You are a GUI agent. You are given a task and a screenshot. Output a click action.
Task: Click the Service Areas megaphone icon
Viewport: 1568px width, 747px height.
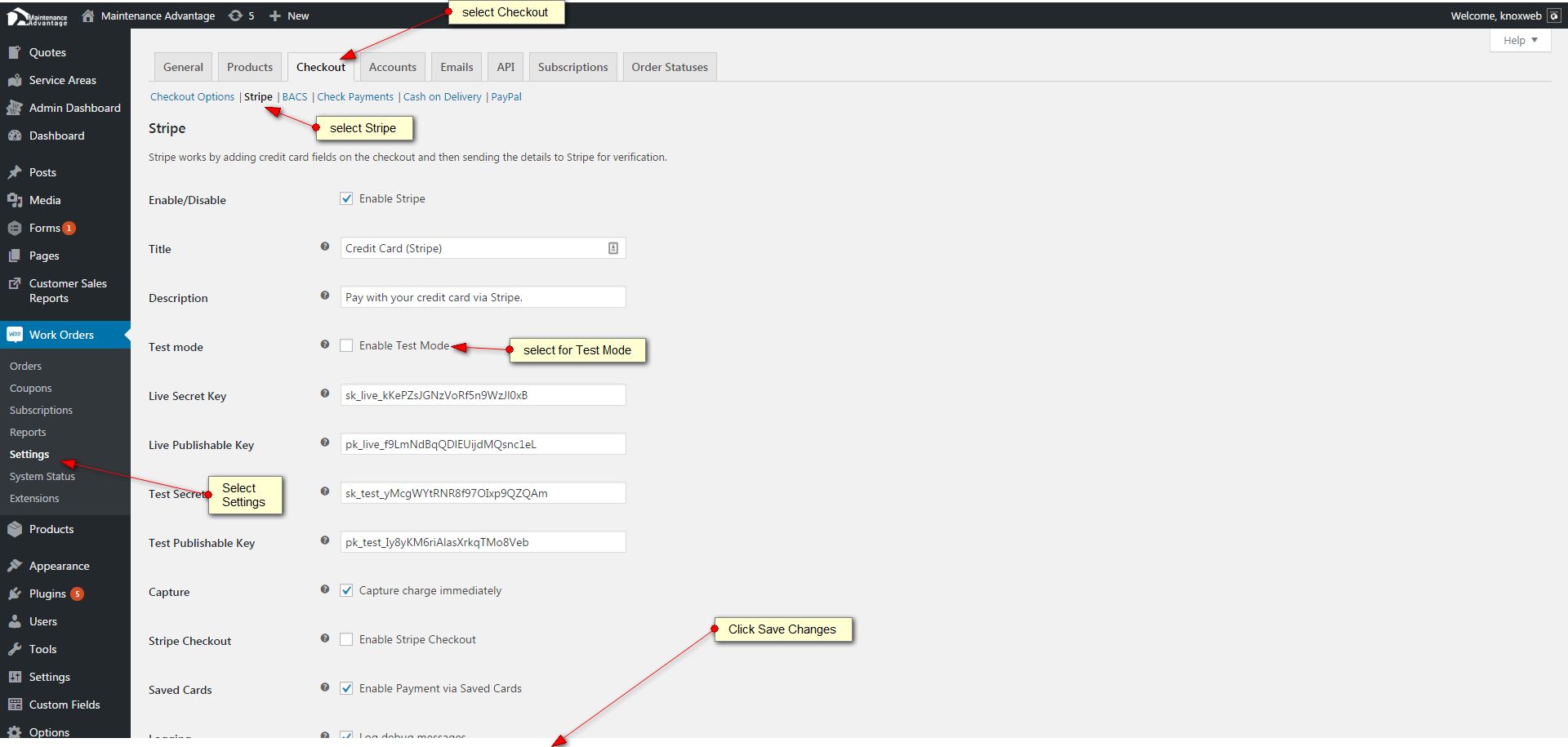[14, 80]
